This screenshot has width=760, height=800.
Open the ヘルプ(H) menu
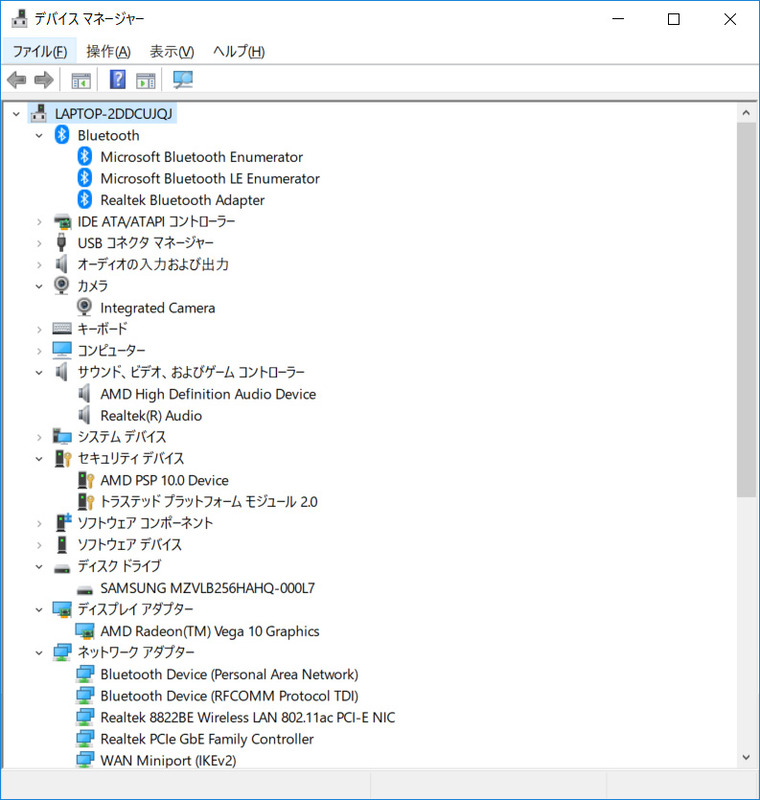[239, 52]
